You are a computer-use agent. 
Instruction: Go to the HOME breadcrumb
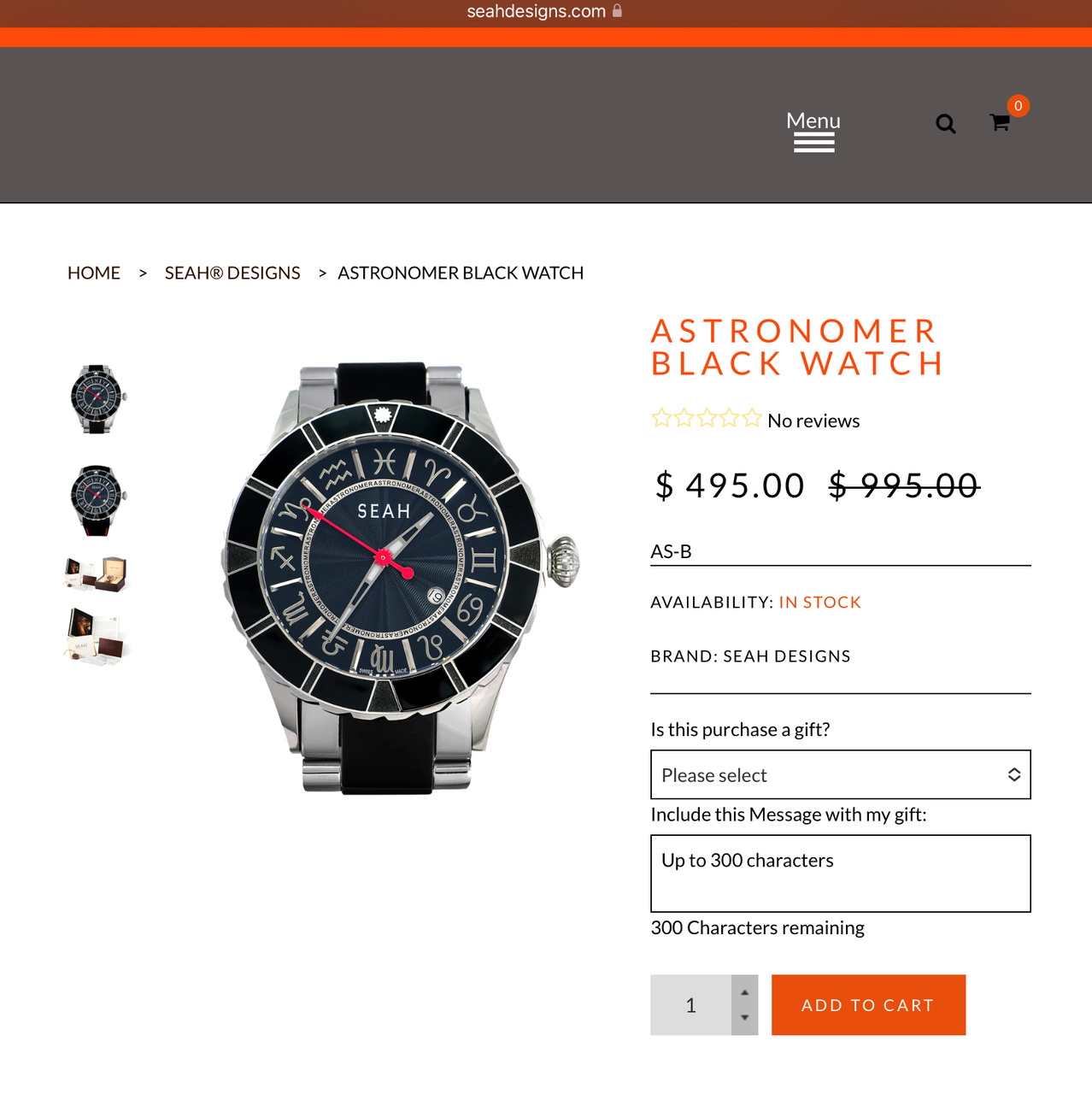pyautogui.click(x=94, y=273)
